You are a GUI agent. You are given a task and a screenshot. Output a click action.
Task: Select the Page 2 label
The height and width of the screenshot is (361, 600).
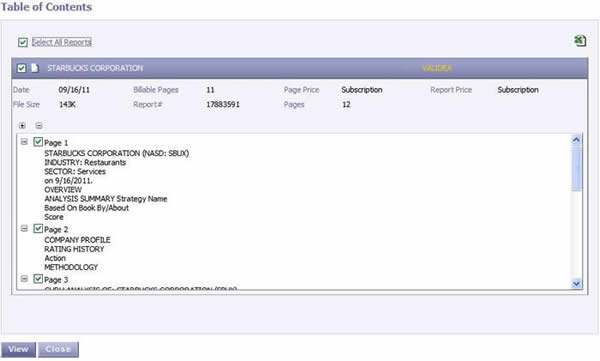[56, 230]
